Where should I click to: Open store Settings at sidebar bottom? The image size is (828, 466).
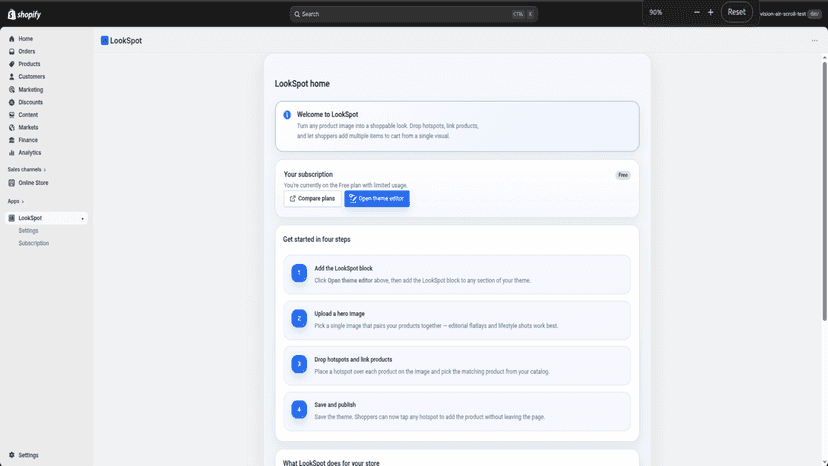pyautogui.click(x=29, y=455)
